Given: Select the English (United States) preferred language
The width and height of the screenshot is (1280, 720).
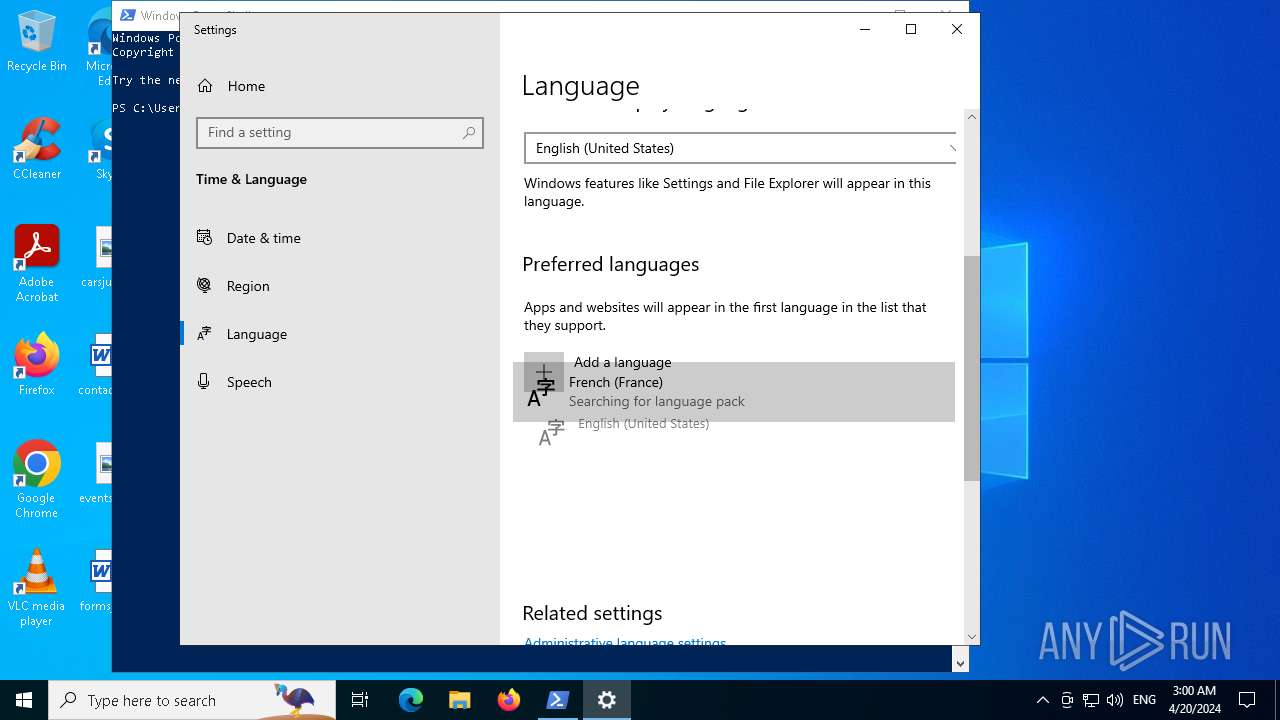Looking at the screenshot, I should pos(643,424).
